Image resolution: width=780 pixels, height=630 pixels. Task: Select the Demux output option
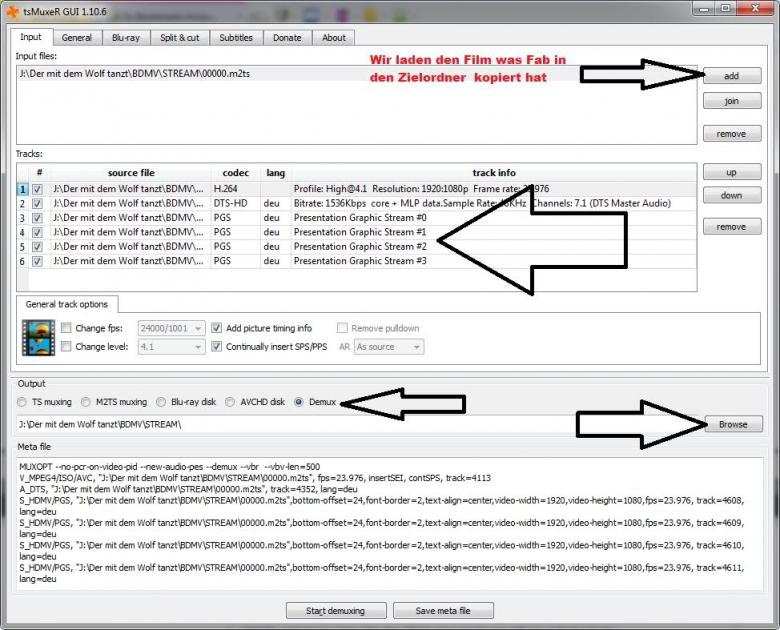pos(298,402)
